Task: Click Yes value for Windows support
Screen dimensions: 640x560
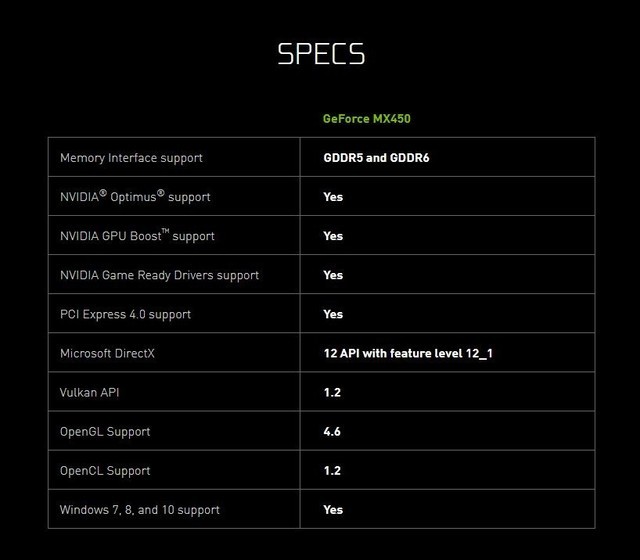Action: tap(333, 509)
